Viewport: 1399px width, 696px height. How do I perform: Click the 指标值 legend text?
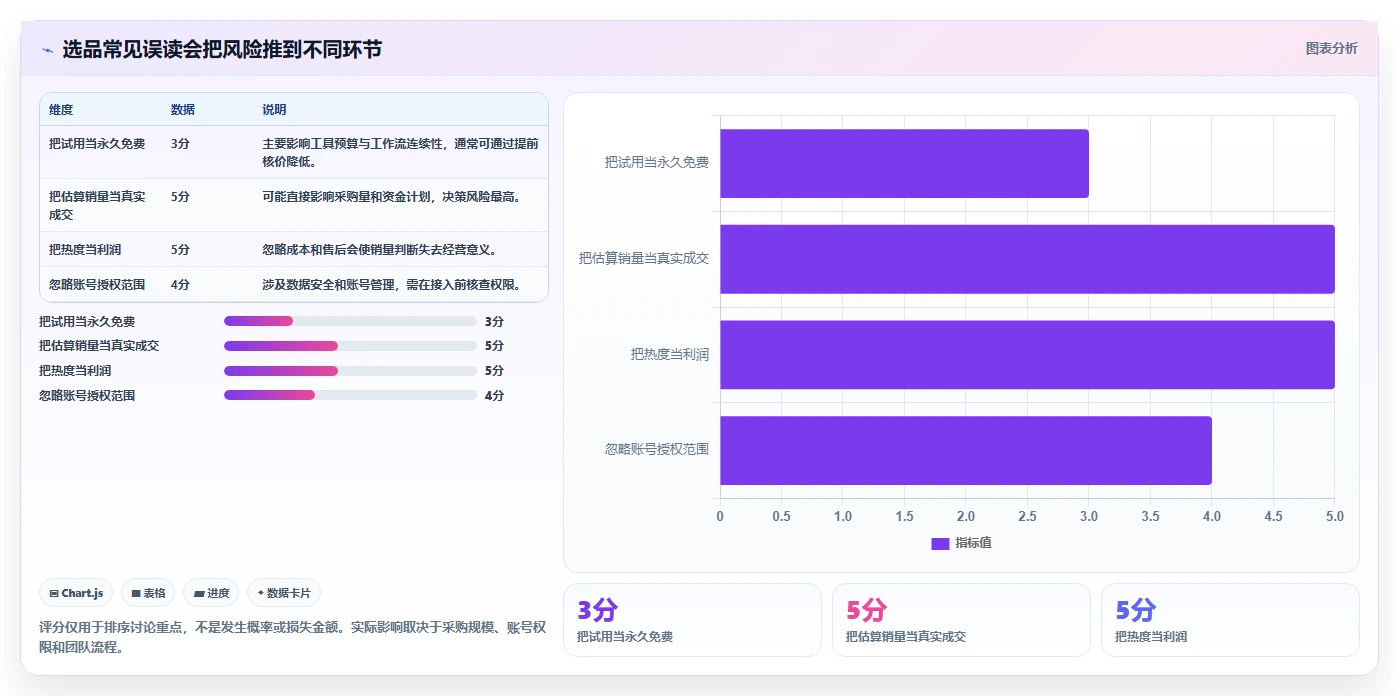coord(973,543)
